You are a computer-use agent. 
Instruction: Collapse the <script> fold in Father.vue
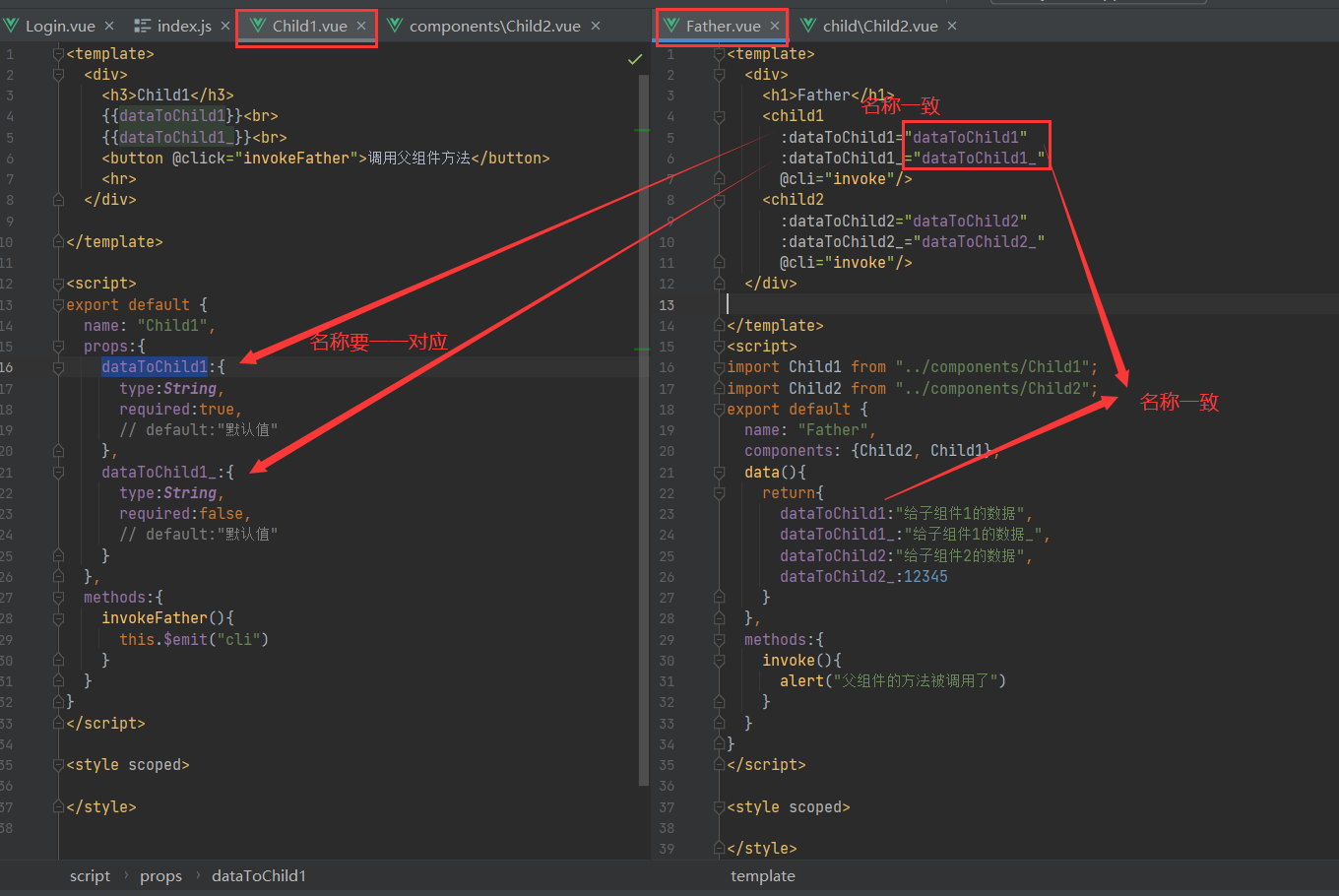719,347
